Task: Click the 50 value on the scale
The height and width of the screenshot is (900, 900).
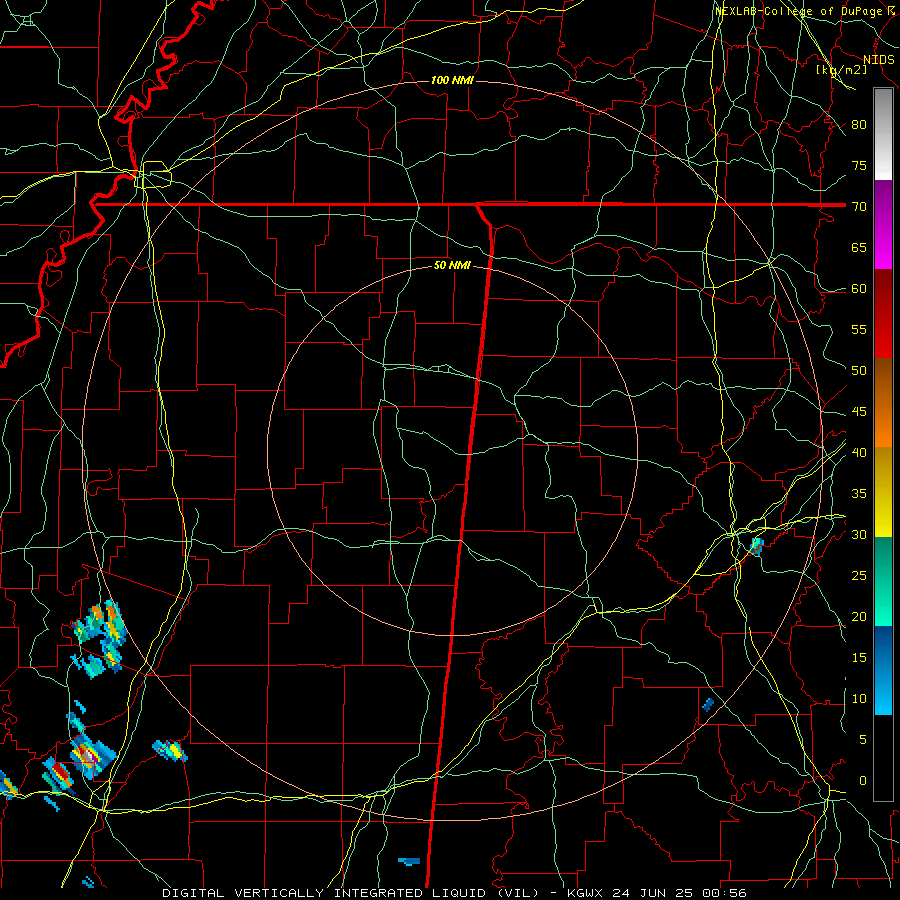Action: [859, 371]
